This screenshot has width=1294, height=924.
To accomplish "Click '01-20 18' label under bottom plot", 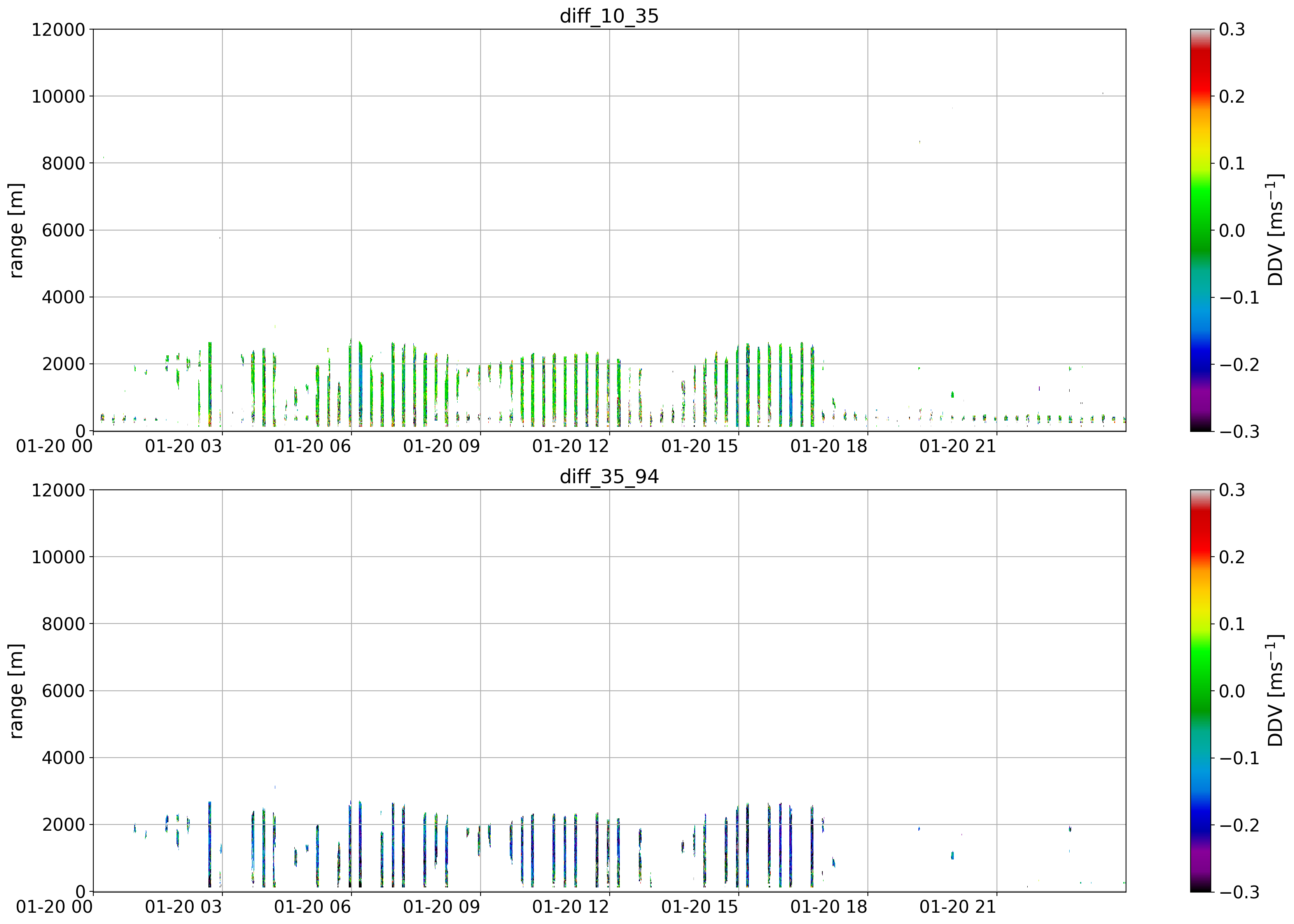I will 829,907.
